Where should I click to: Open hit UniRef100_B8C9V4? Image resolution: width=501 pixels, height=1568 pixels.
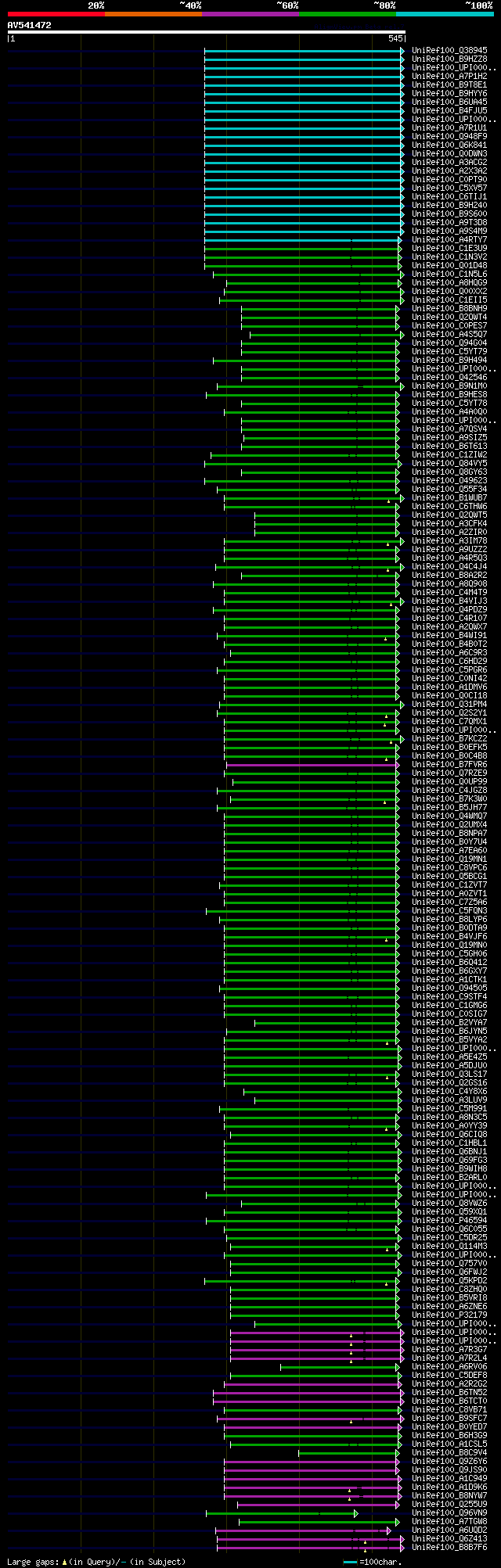[450, 1453]
